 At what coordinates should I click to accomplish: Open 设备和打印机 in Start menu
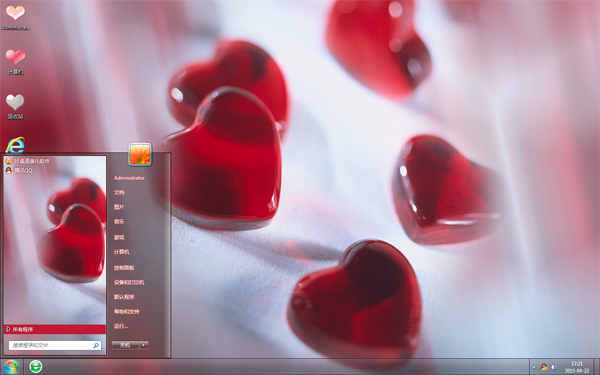point(129,282)
